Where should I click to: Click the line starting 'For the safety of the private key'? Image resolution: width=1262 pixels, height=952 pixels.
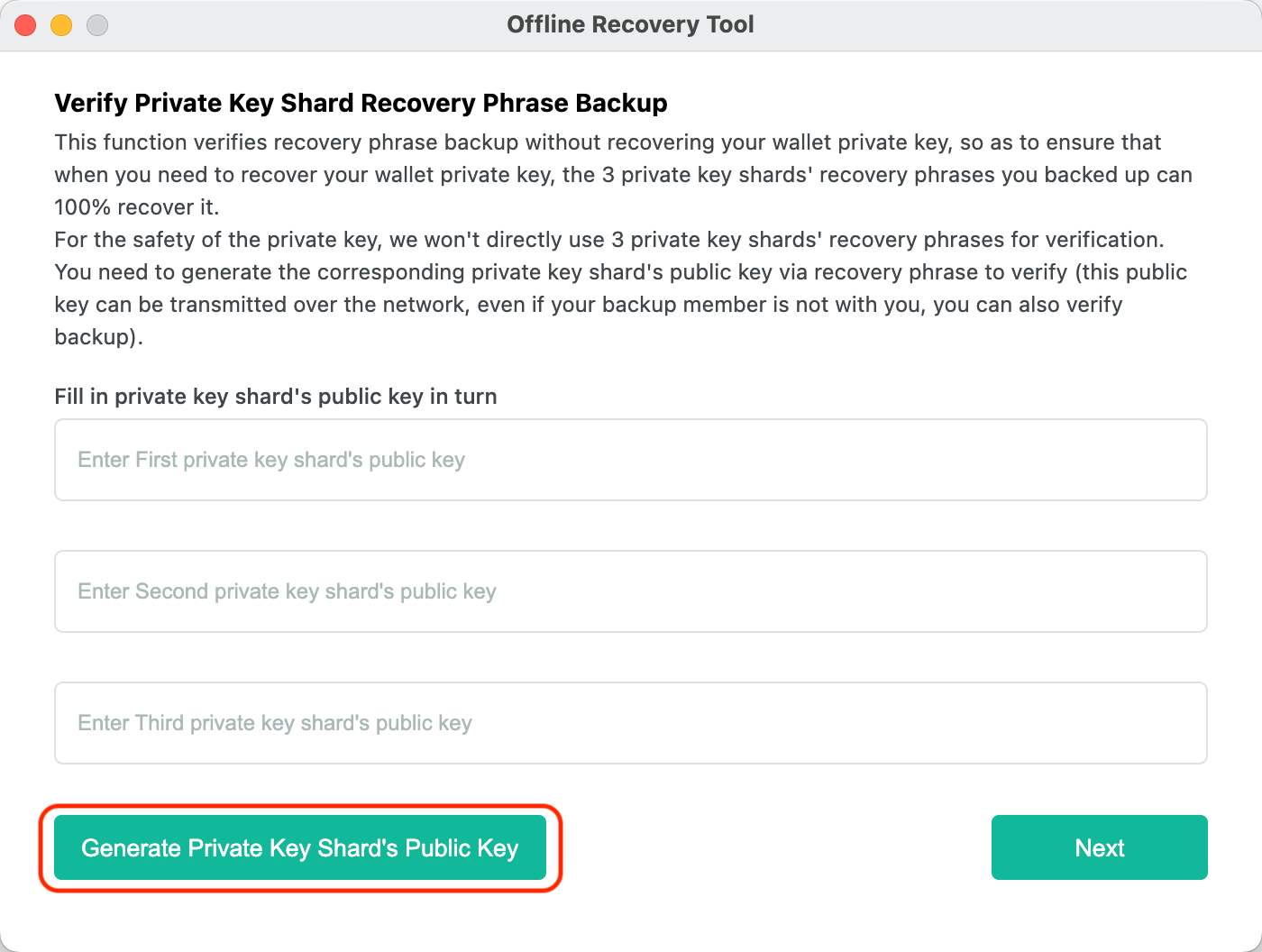tap(609, 240)
